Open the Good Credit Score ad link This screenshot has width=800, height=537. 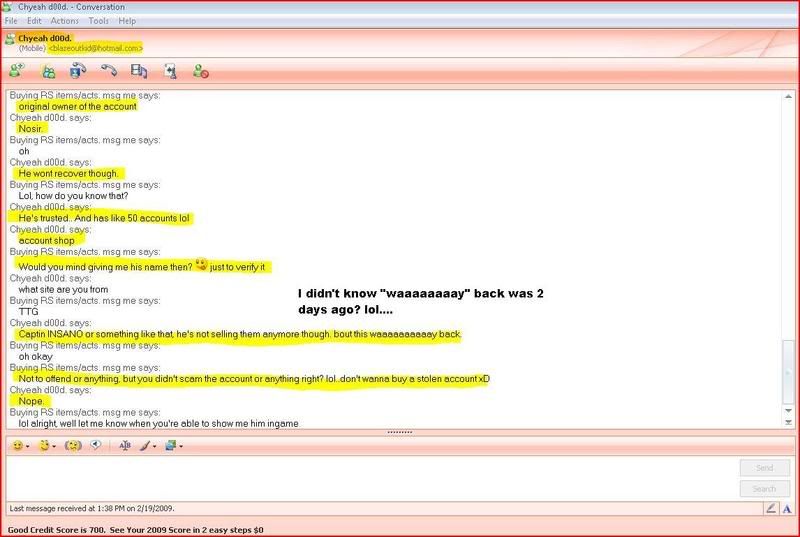coord(136,530)
